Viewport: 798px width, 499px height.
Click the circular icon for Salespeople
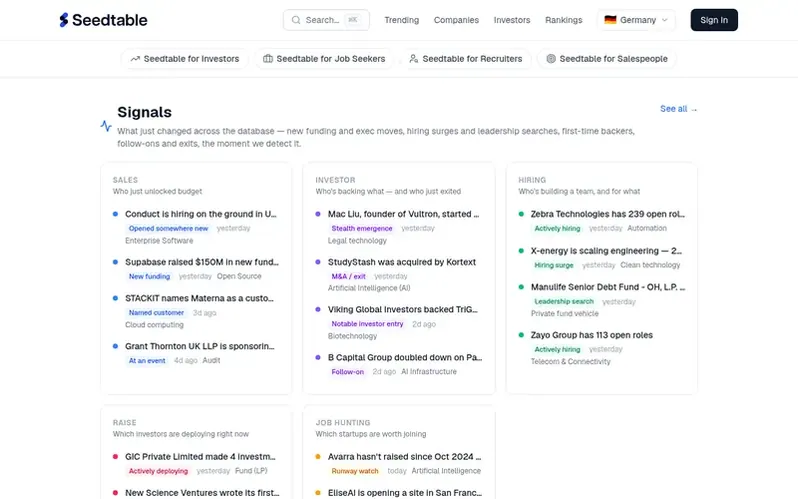[551, 59]
